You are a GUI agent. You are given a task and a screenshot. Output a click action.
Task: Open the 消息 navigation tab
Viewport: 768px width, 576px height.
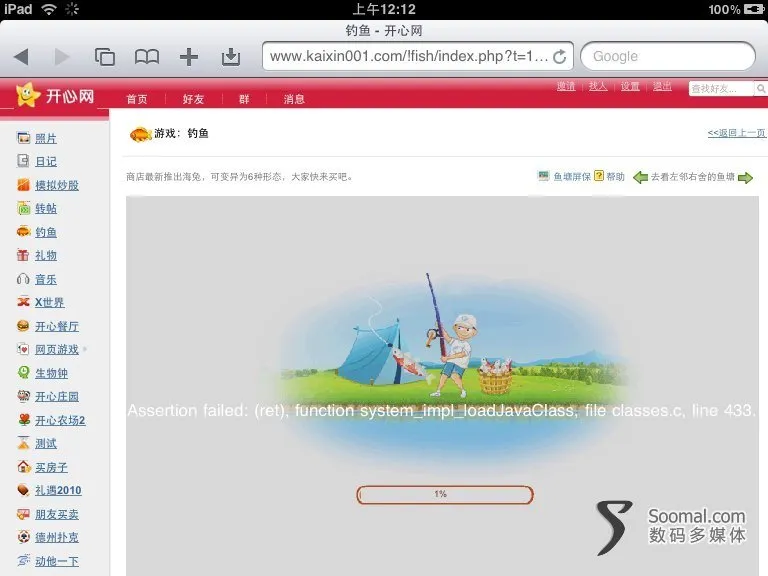coord(294,99)
